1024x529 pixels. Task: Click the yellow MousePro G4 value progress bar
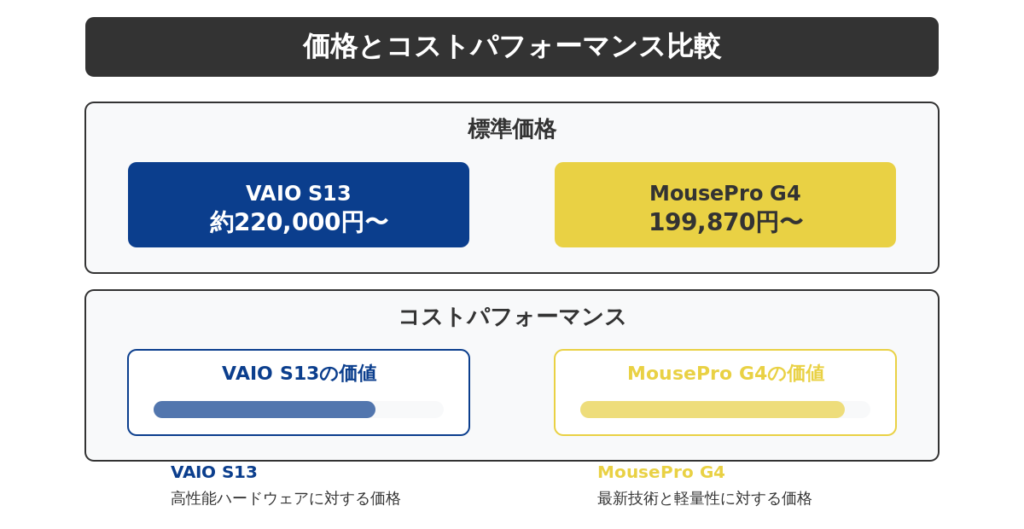click(x=712, y=409)
